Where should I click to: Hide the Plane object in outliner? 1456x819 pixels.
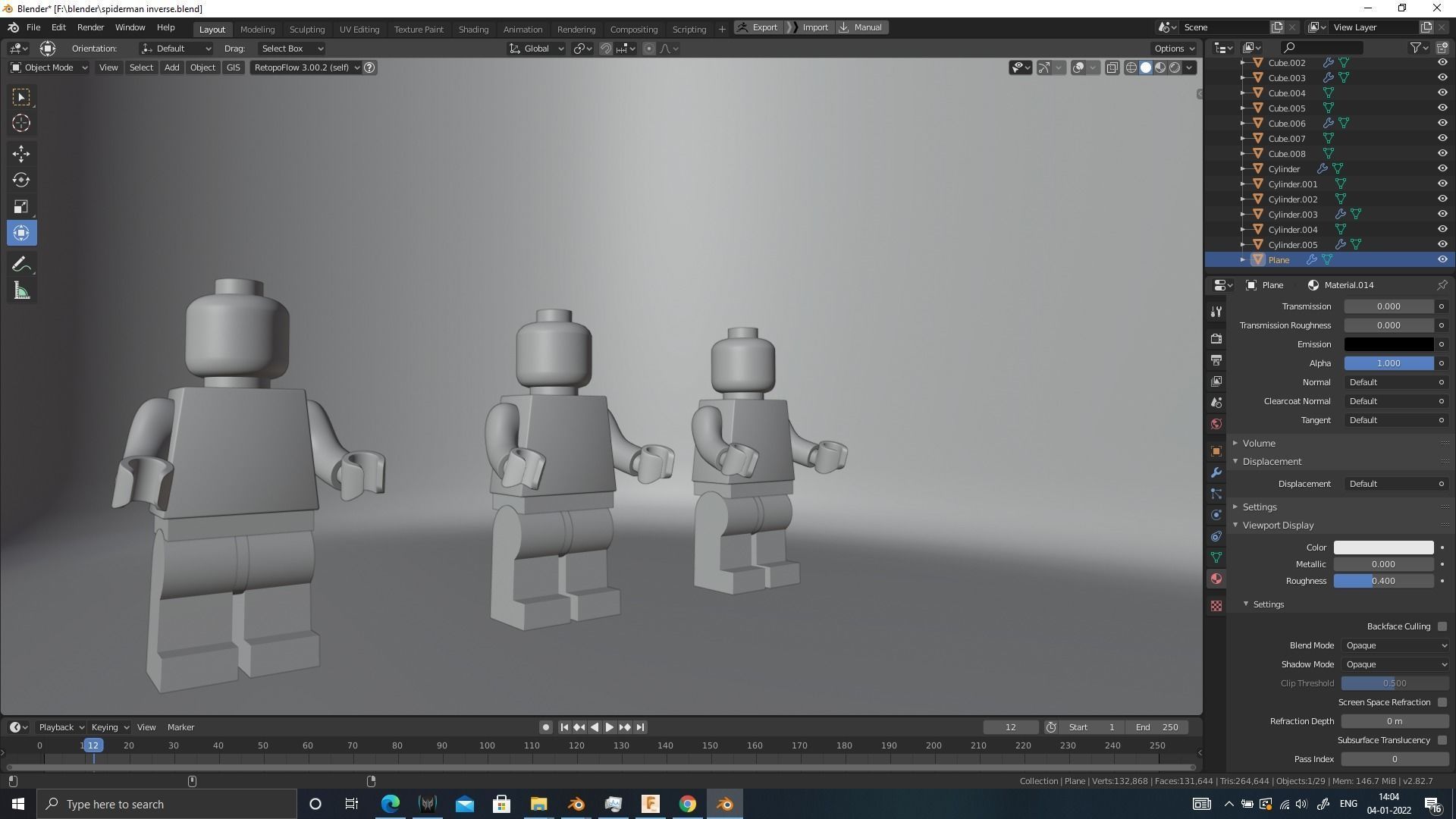point(1442,259)
